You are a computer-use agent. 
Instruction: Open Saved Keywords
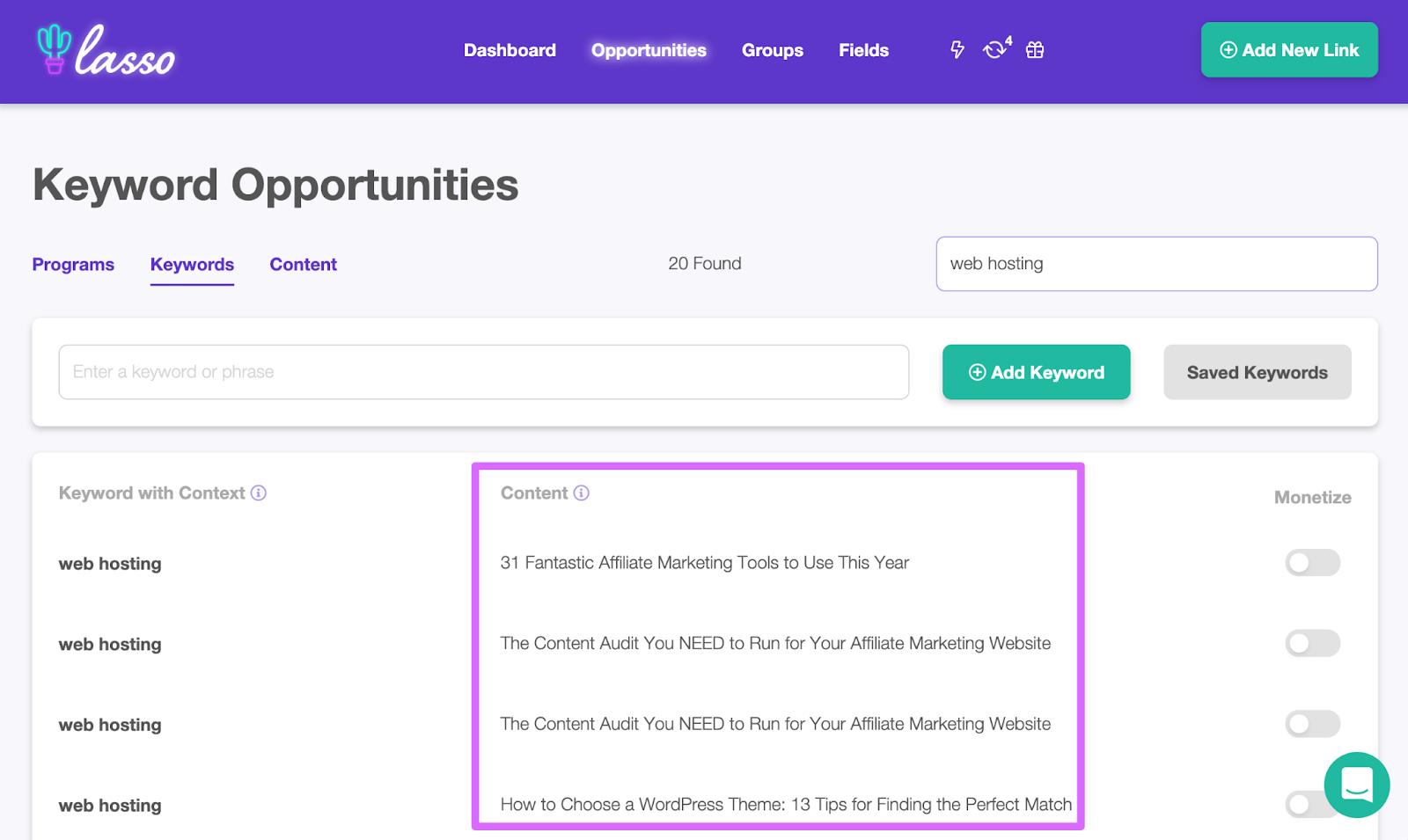coord(1257,372)
